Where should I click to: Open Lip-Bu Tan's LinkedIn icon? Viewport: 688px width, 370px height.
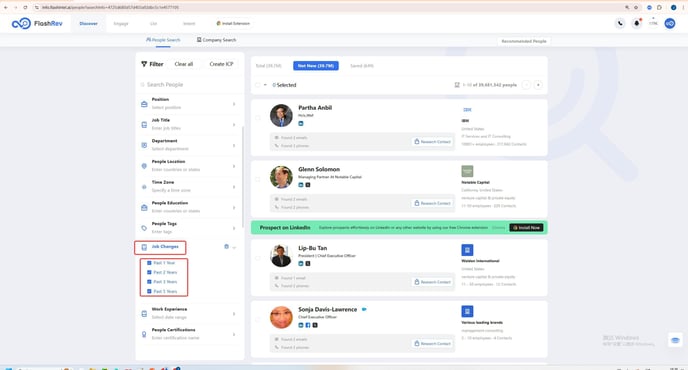[x=301, y=263]
